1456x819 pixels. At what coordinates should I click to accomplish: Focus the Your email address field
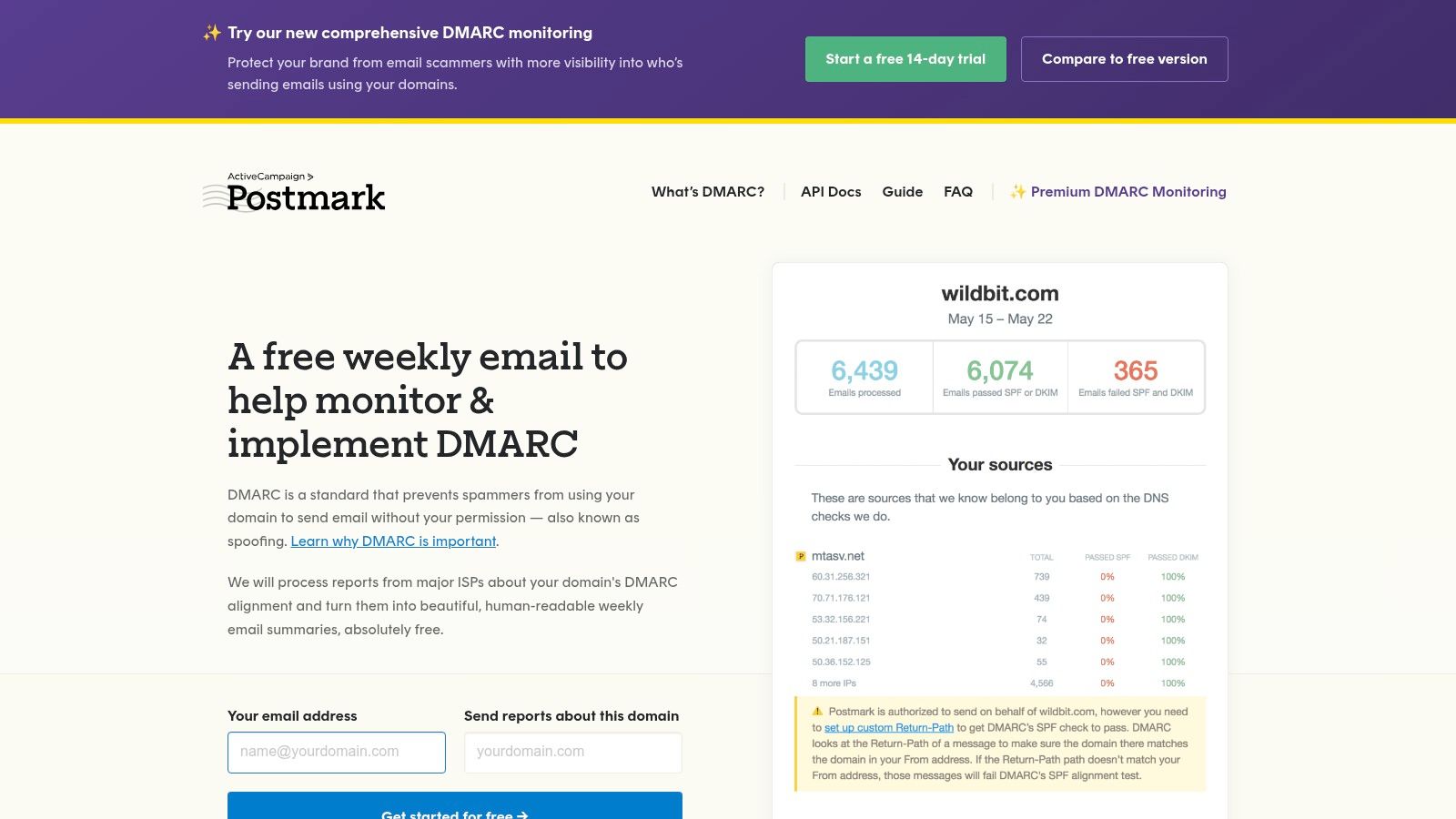point(337,753)
